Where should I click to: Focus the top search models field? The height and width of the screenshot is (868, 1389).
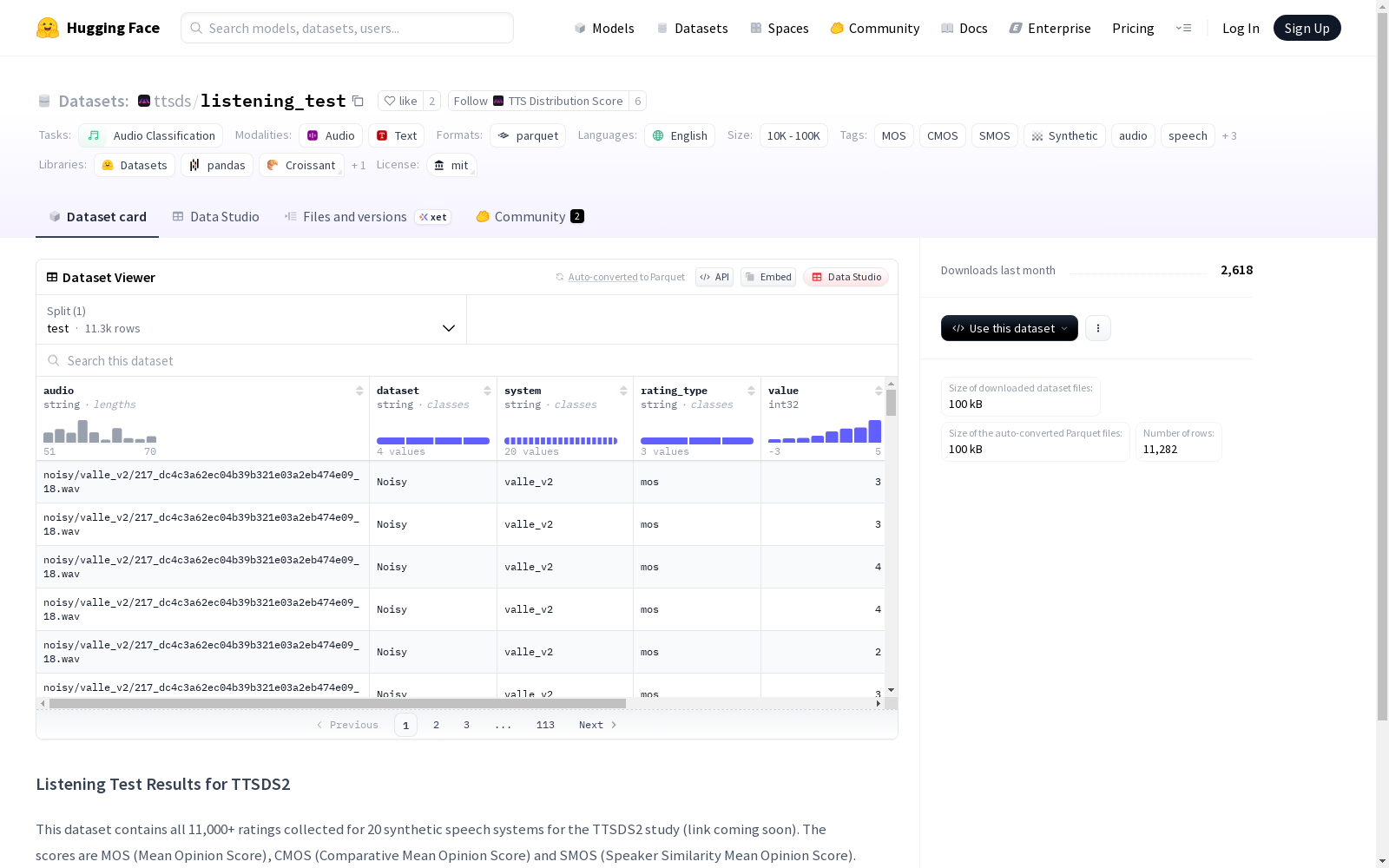pos(347,28)
